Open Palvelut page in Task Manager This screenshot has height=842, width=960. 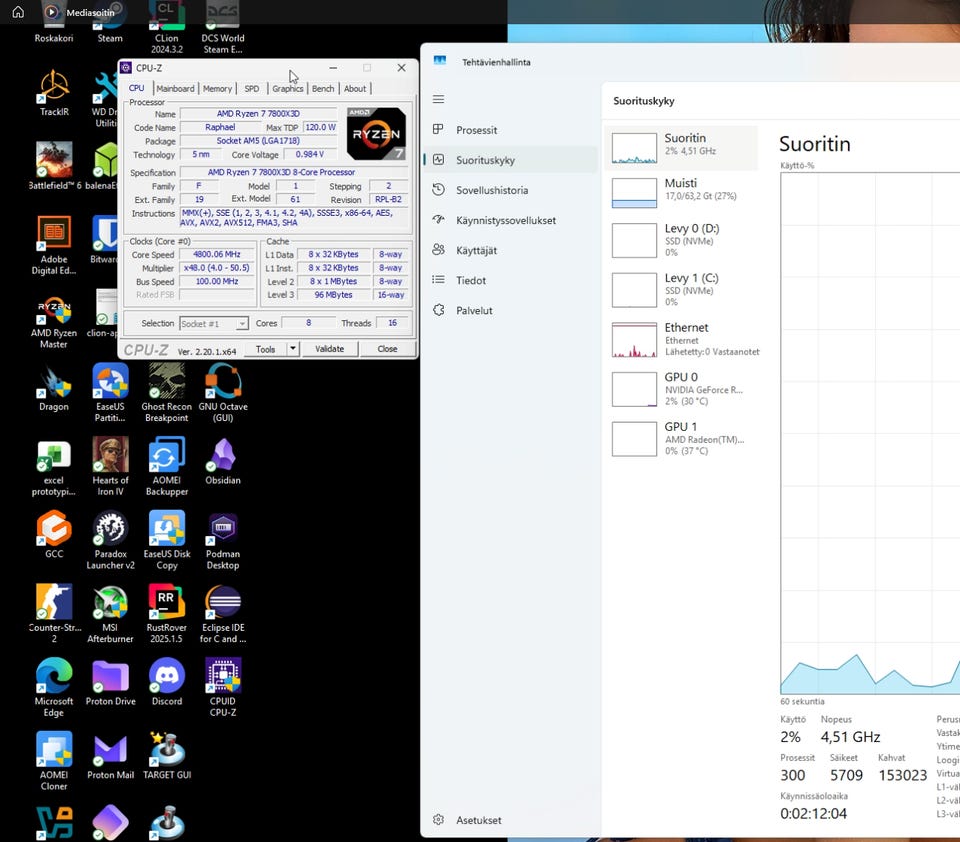[511, 310]
